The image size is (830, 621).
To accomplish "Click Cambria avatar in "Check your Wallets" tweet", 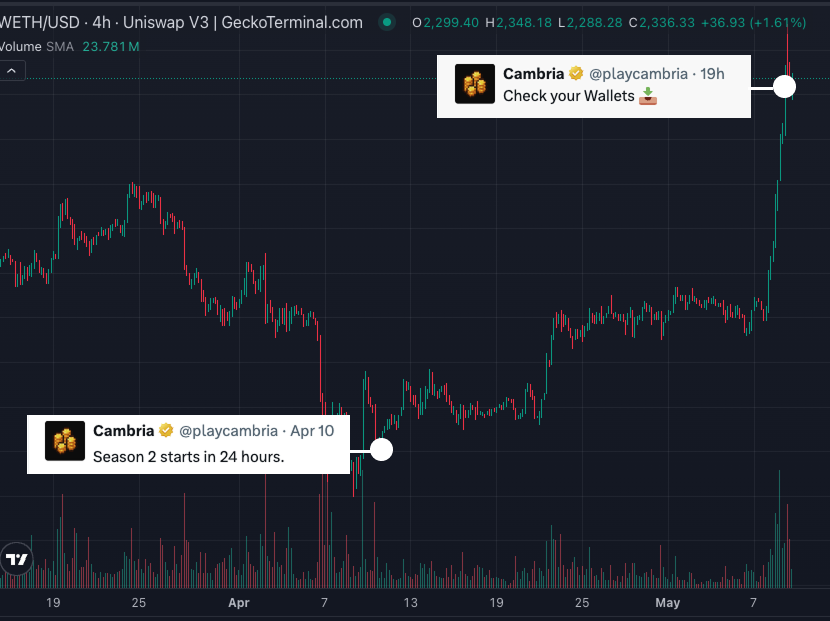I will click(475, 84).
